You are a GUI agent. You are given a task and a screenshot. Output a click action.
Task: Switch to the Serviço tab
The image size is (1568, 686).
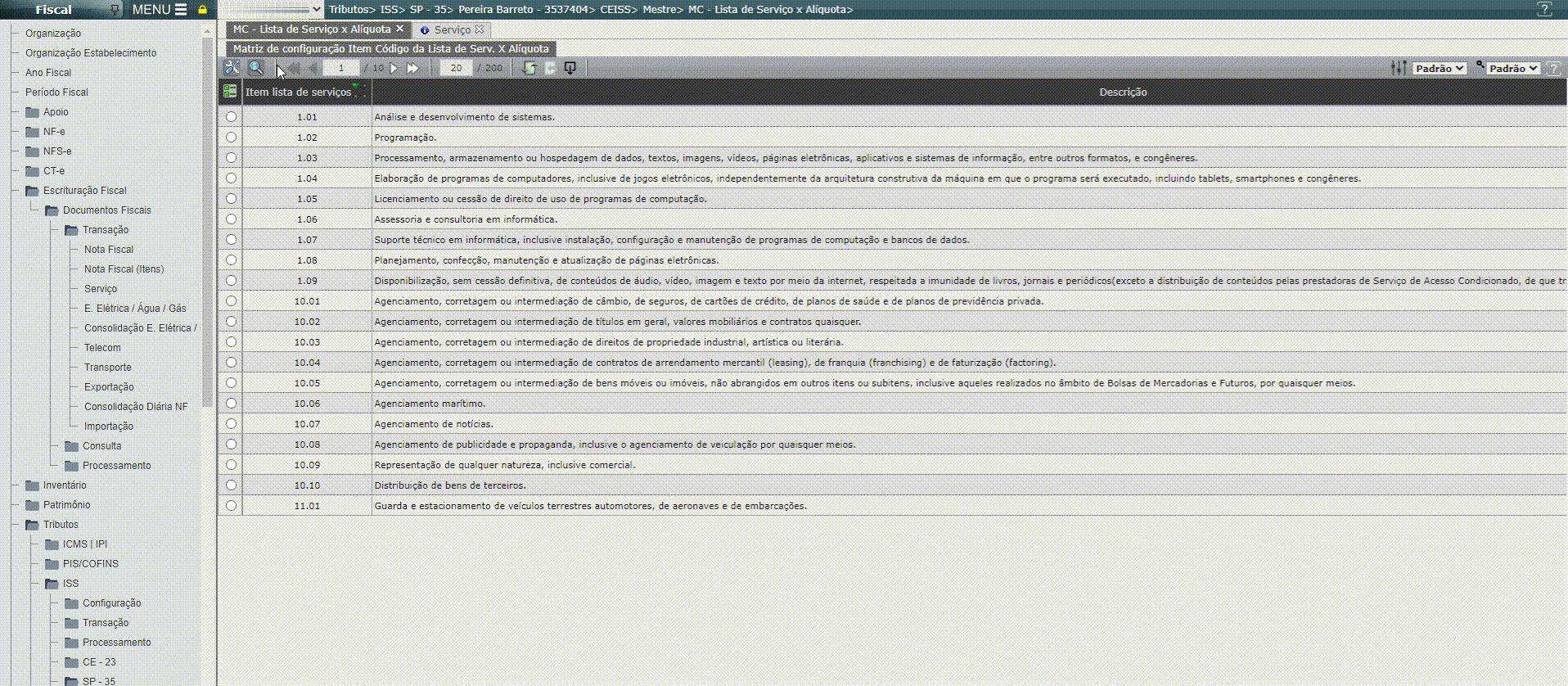[452, 29]
